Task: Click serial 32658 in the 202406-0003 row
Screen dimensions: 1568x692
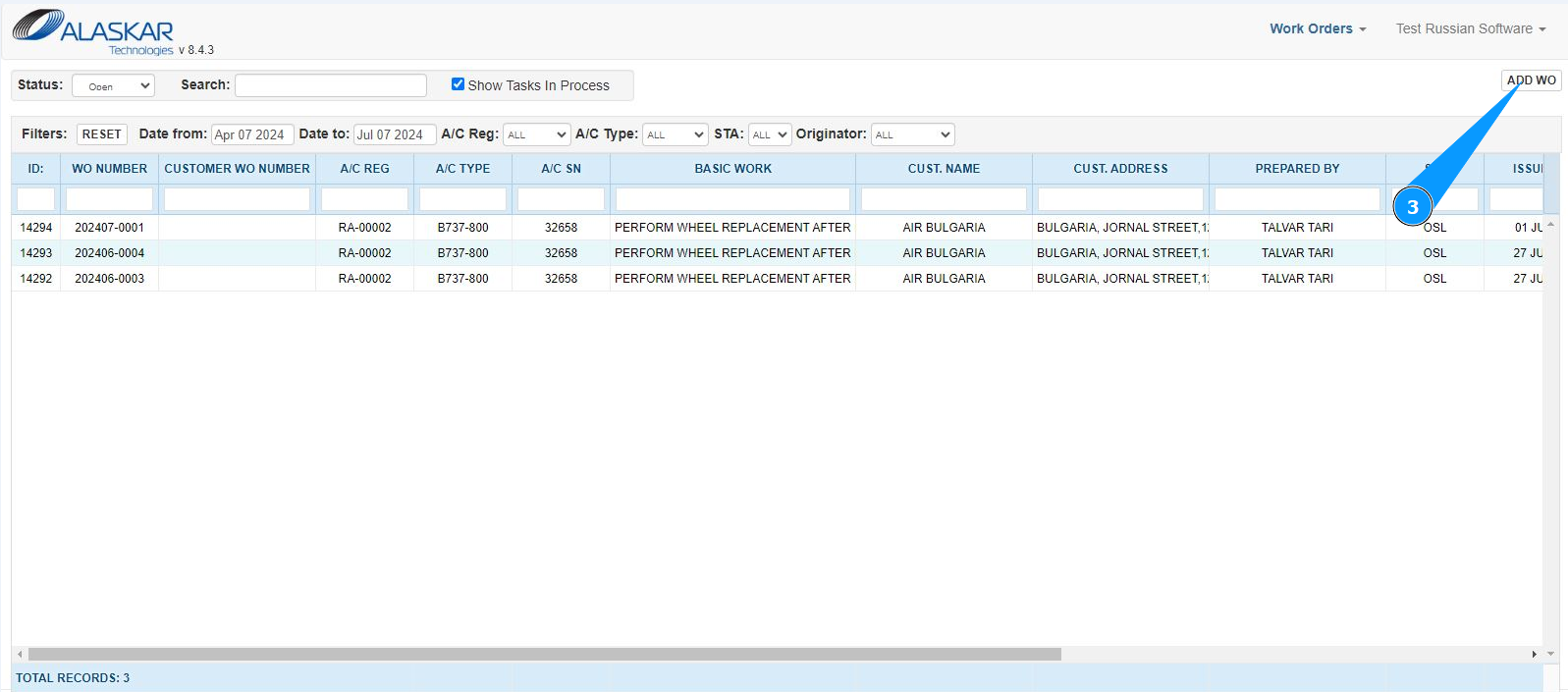Action: 562,279
